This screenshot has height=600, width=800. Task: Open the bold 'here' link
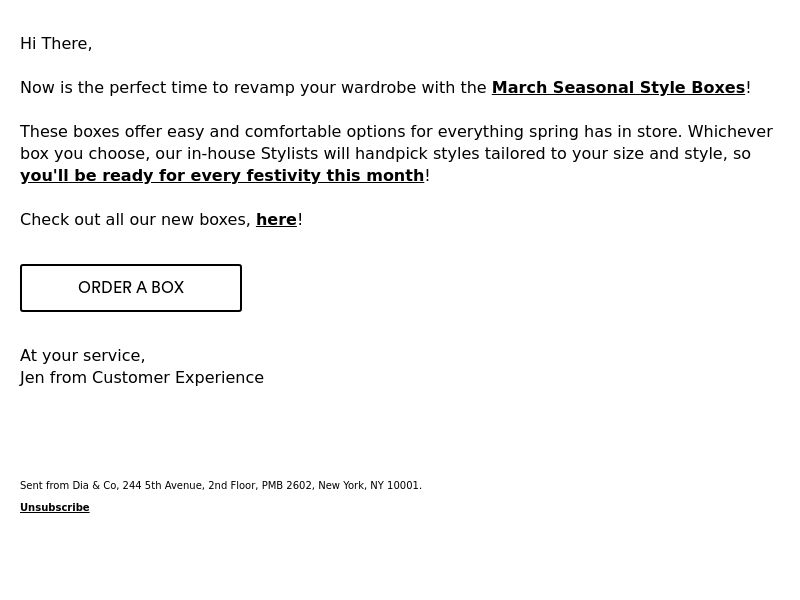[276, 220]
